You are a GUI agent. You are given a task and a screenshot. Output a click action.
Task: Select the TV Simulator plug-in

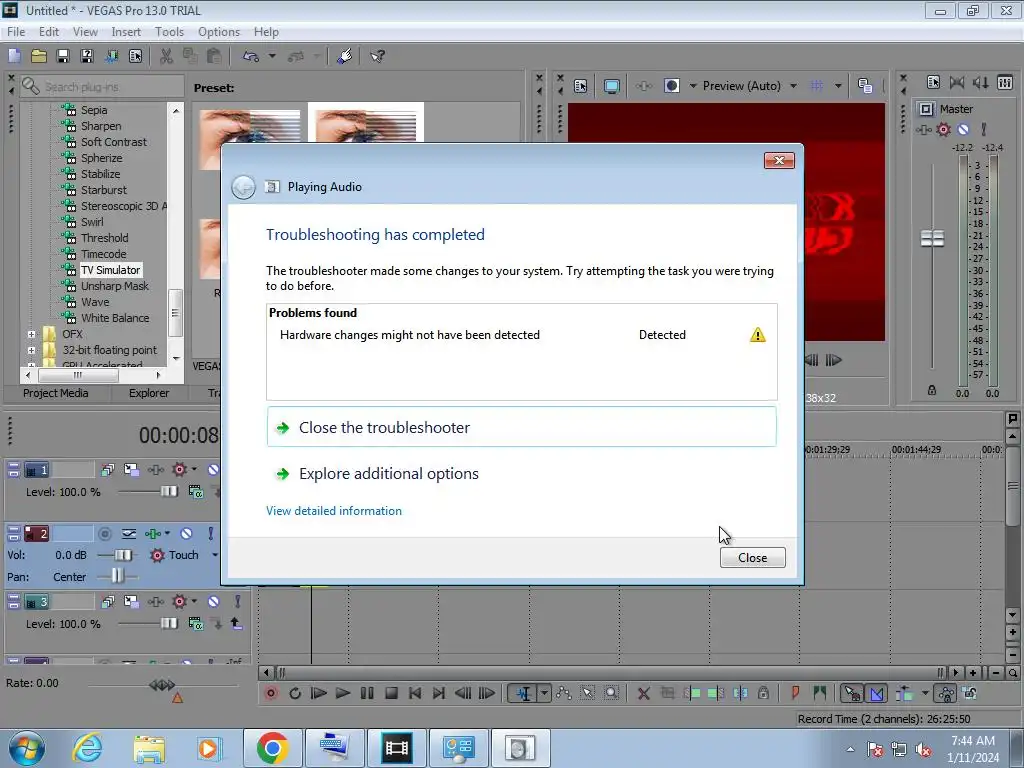pyautogui.click(x=110, y=270)
